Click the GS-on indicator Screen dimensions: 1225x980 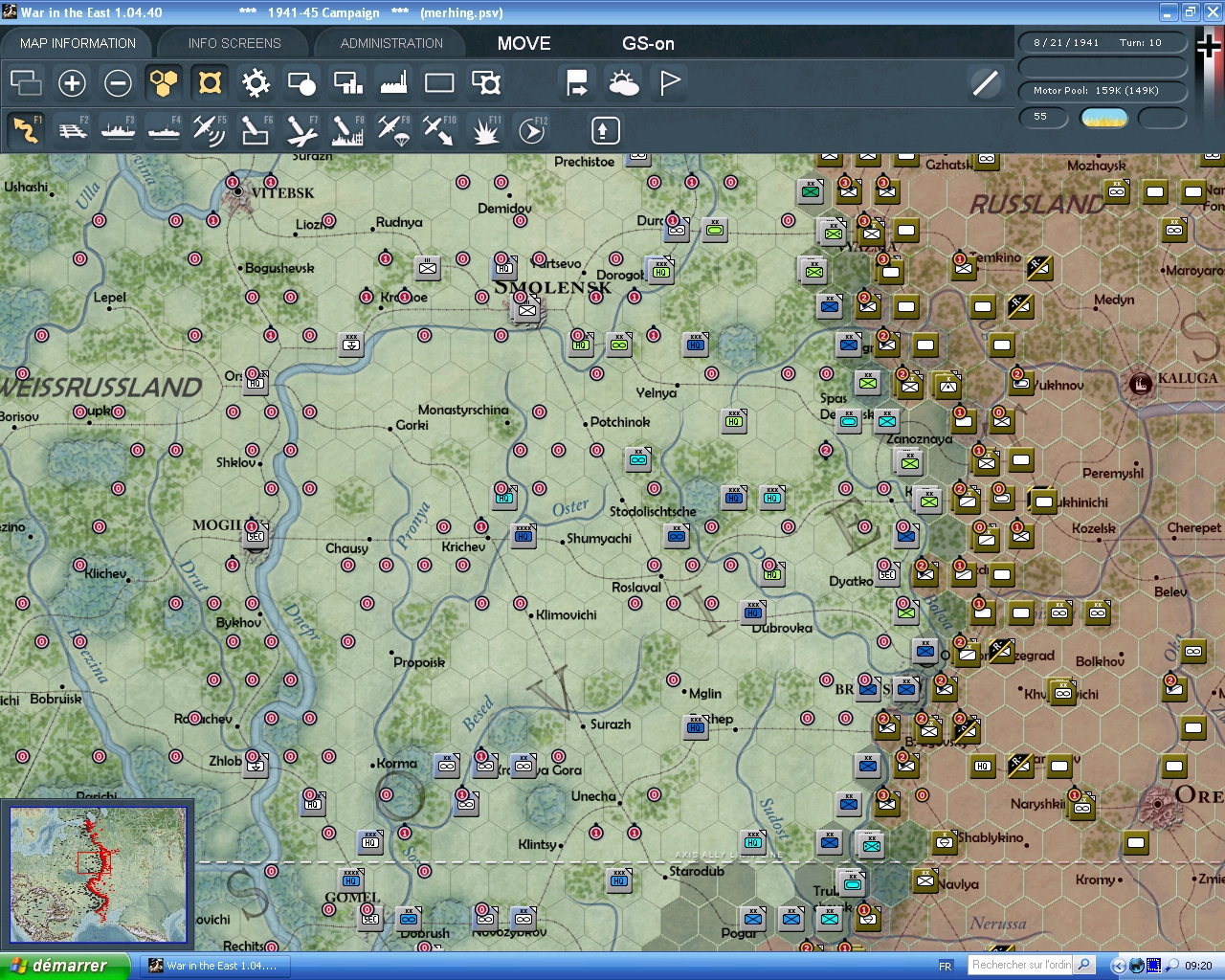tap(648, 43)
